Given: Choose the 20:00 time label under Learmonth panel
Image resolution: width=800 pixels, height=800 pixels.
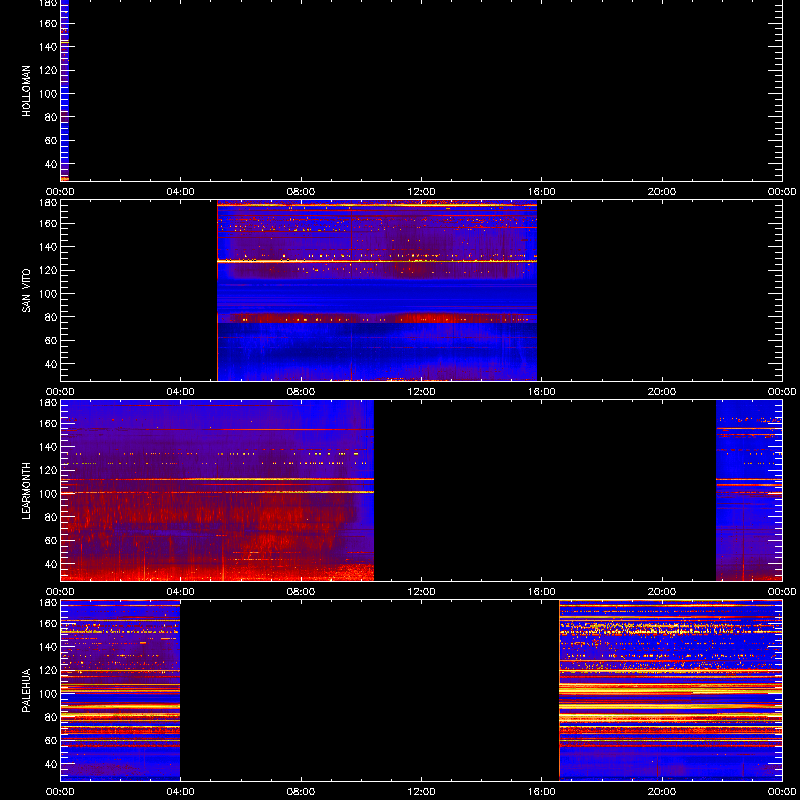Looking at the screenshot, I should click(x=662, y=592).
